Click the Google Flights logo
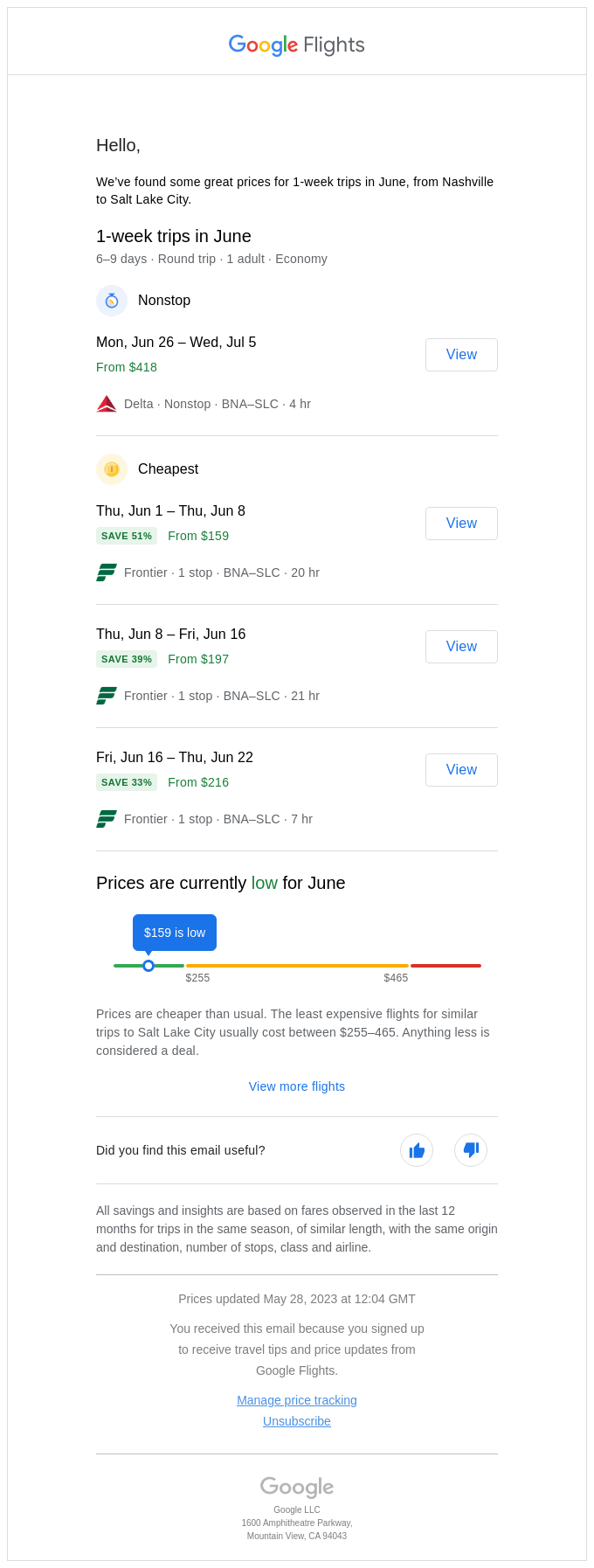Image resolution: width=594 pixels, height=1568 pixels. [x=296, y=45]
